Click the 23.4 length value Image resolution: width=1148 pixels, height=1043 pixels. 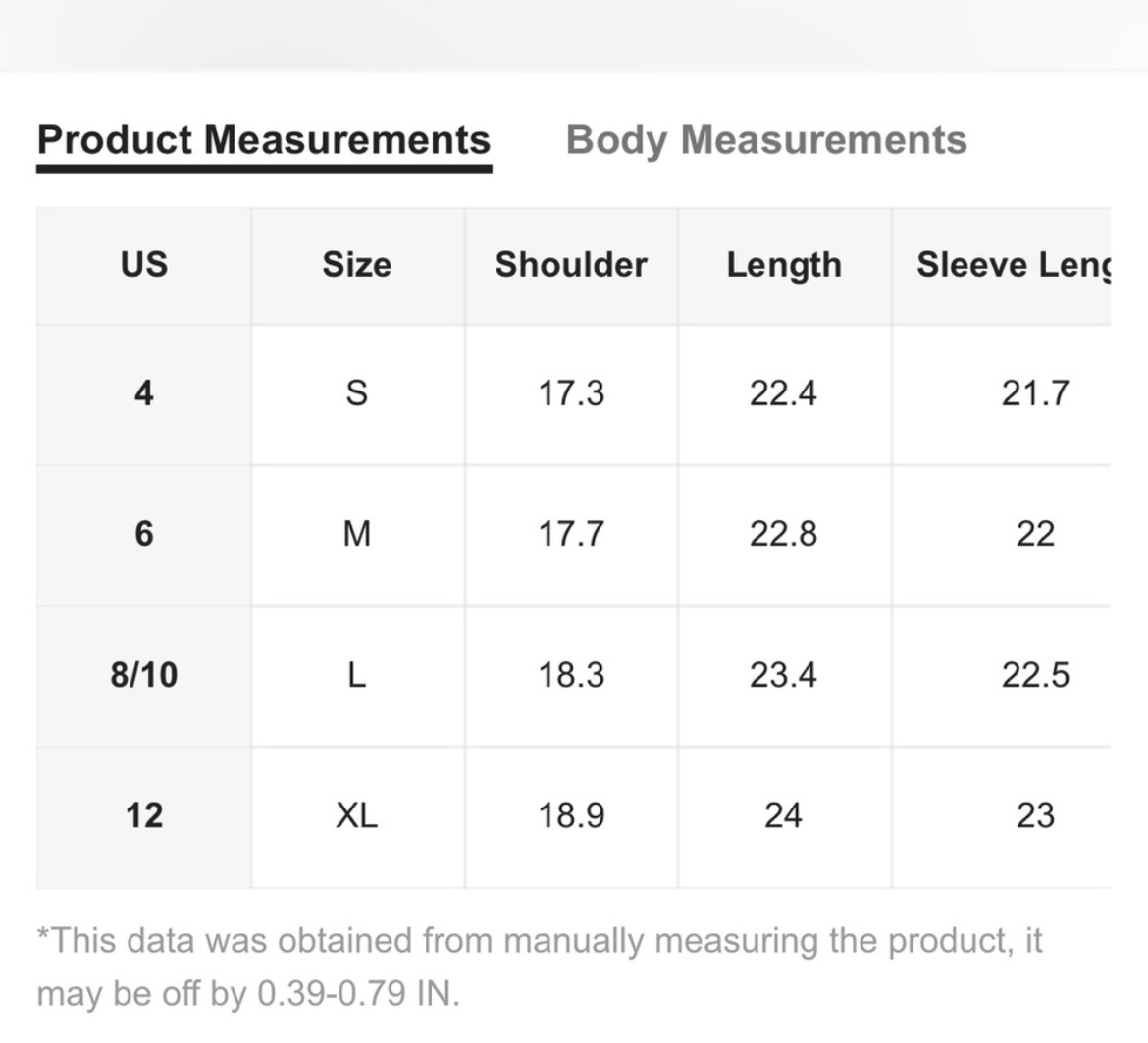point(784,675)
